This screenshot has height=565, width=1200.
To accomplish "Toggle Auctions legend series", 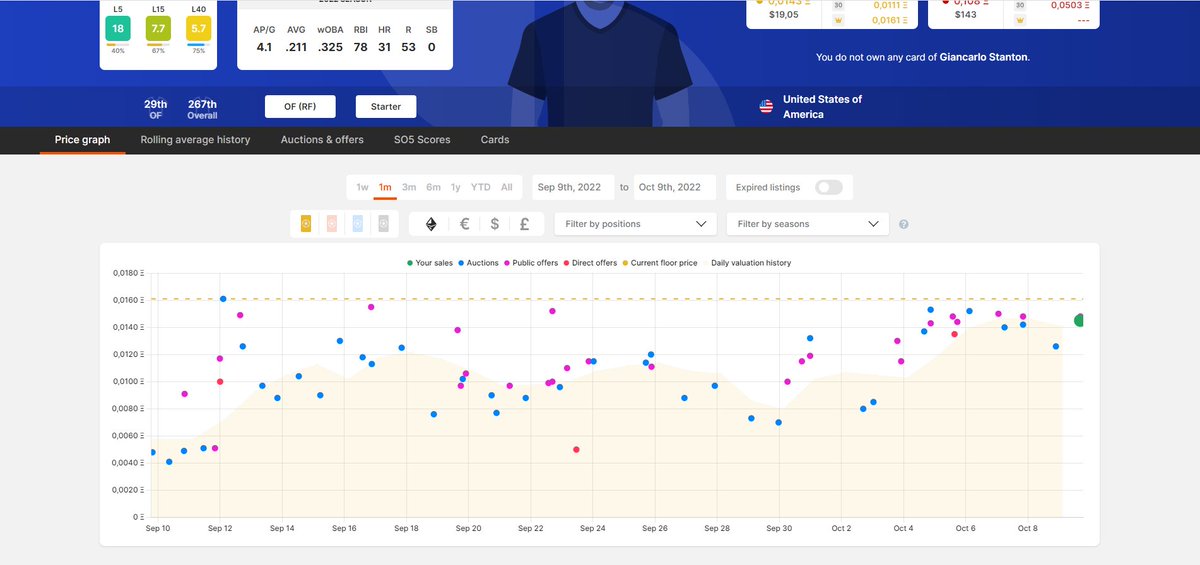I will [479, 263].
